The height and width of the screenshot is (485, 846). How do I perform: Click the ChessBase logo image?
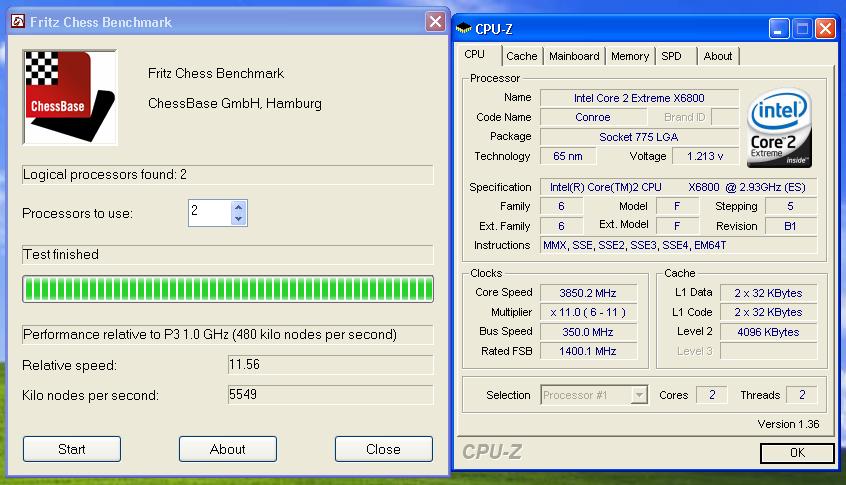click(70, 98)
